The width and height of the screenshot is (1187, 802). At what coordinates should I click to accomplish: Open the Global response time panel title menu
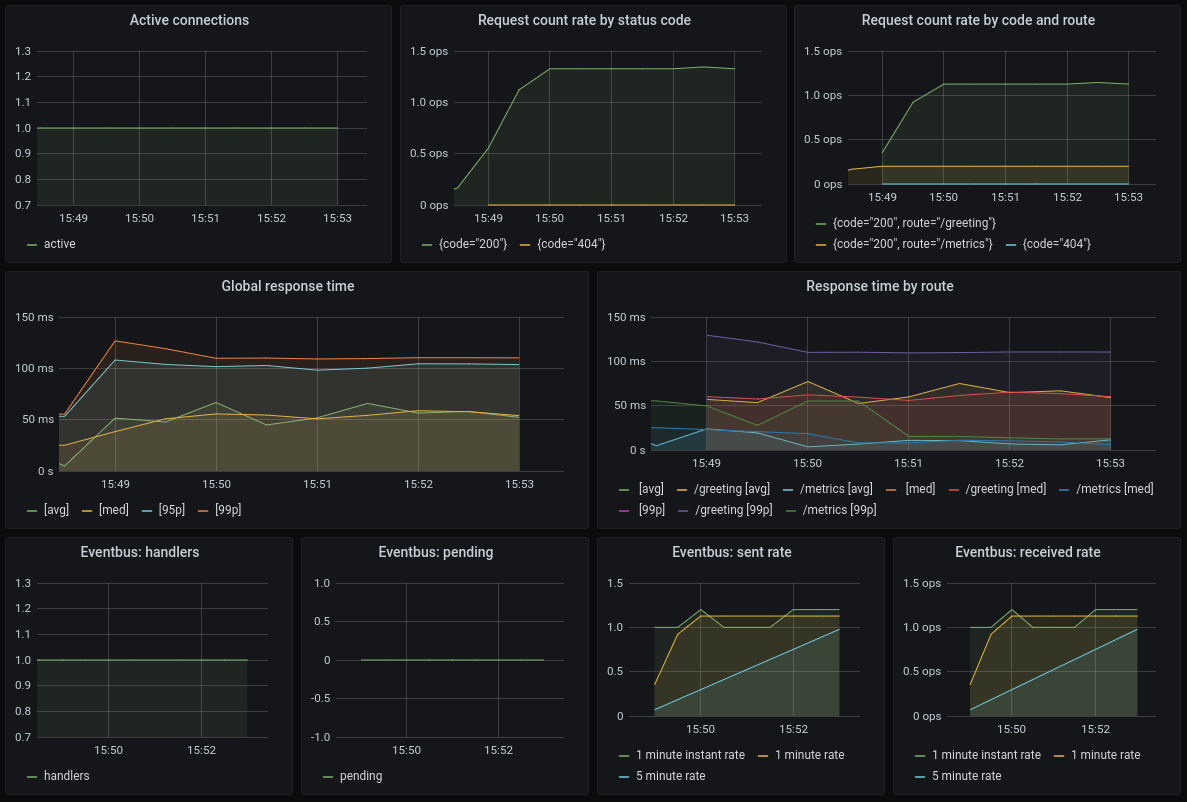point(288,286)
